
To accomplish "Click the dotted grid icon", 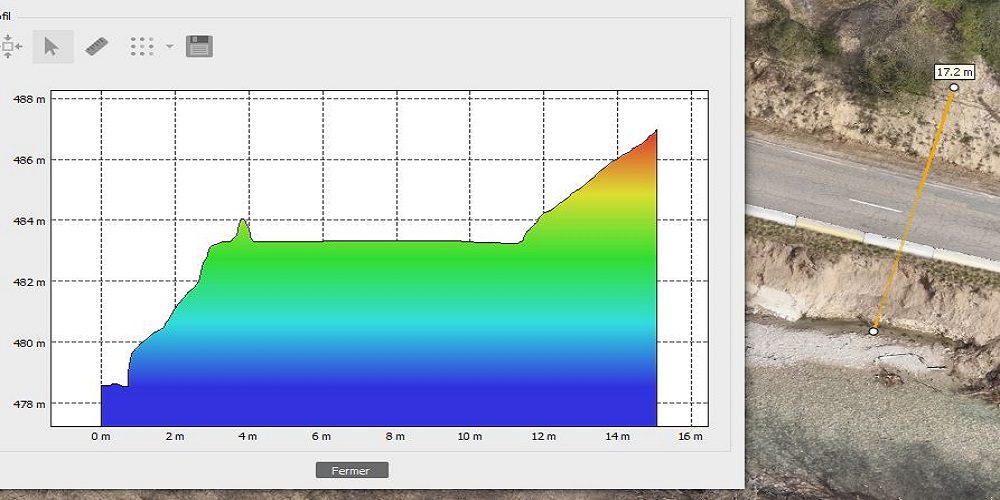I will coord(142,46).
